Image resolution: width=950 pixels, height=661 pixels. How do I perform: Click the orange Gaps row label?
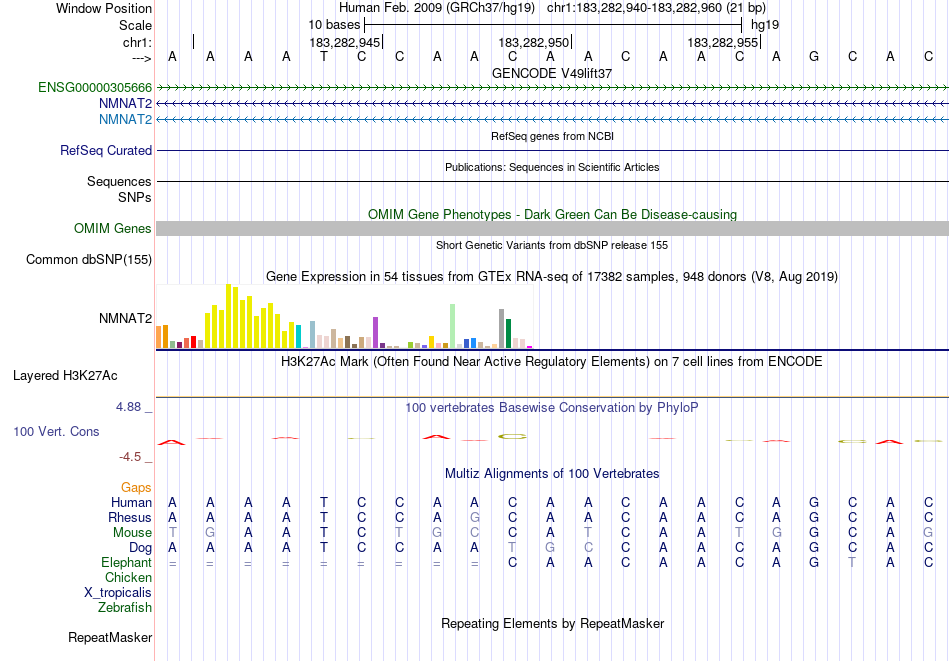(x=136, y=488)
